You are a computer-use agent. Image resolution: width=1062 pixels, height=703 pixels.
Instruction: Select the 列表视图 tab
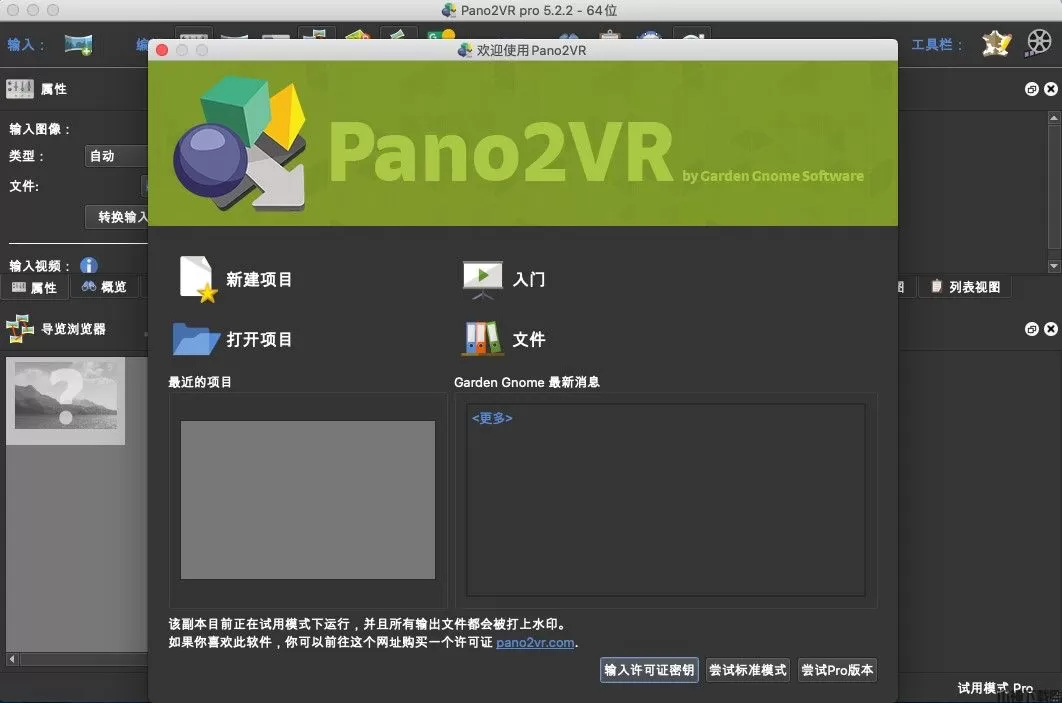click(x=964, y=287)
